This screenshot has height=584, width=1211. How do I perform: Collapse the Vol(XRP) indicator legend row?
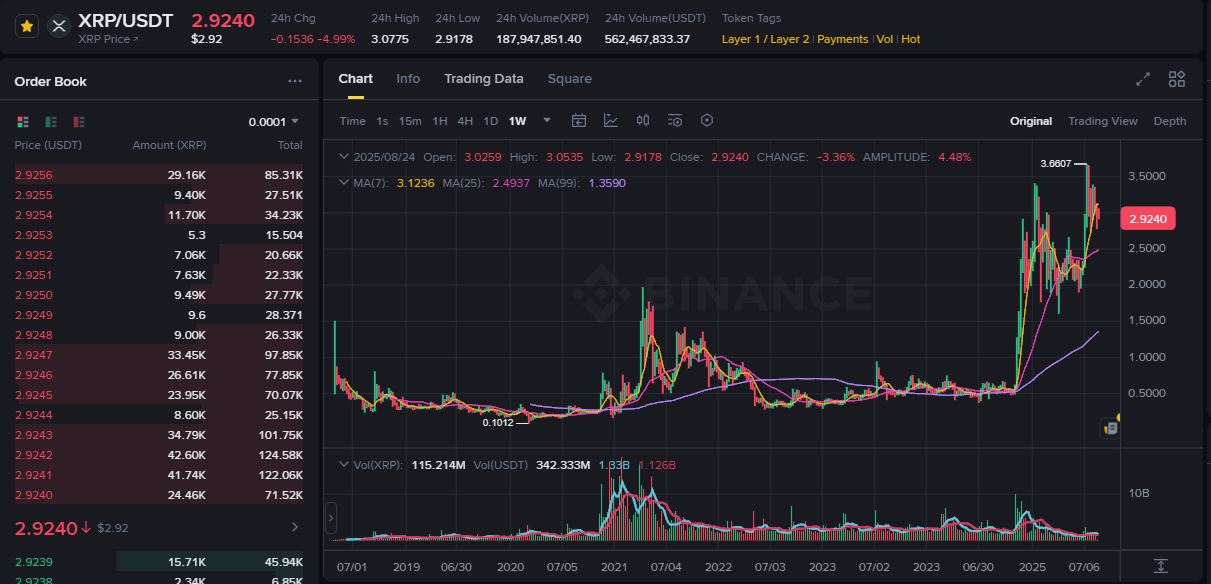click(x=344, y=465)
